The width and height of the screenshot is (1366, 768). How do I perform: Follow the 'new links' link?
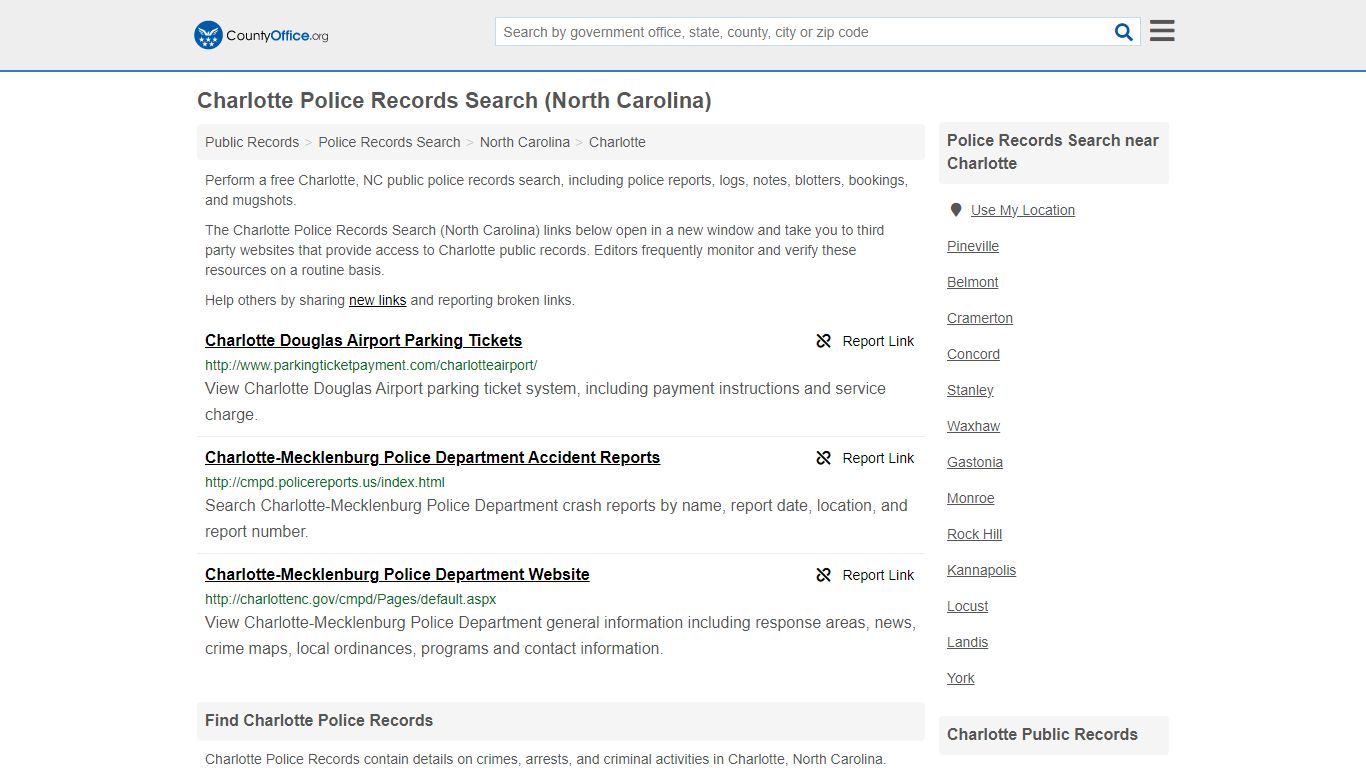pos(377,300)
